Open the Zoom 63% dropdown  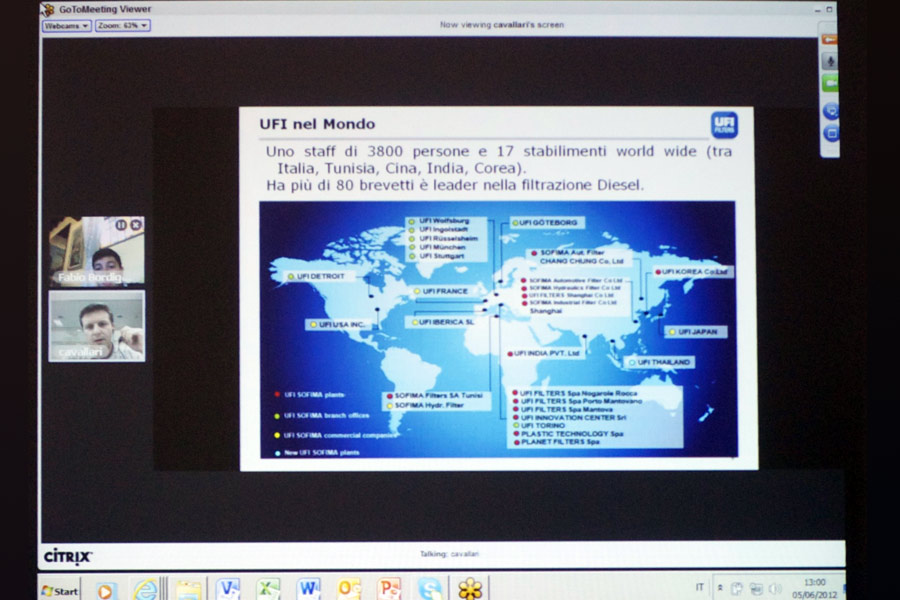[123, 26]
